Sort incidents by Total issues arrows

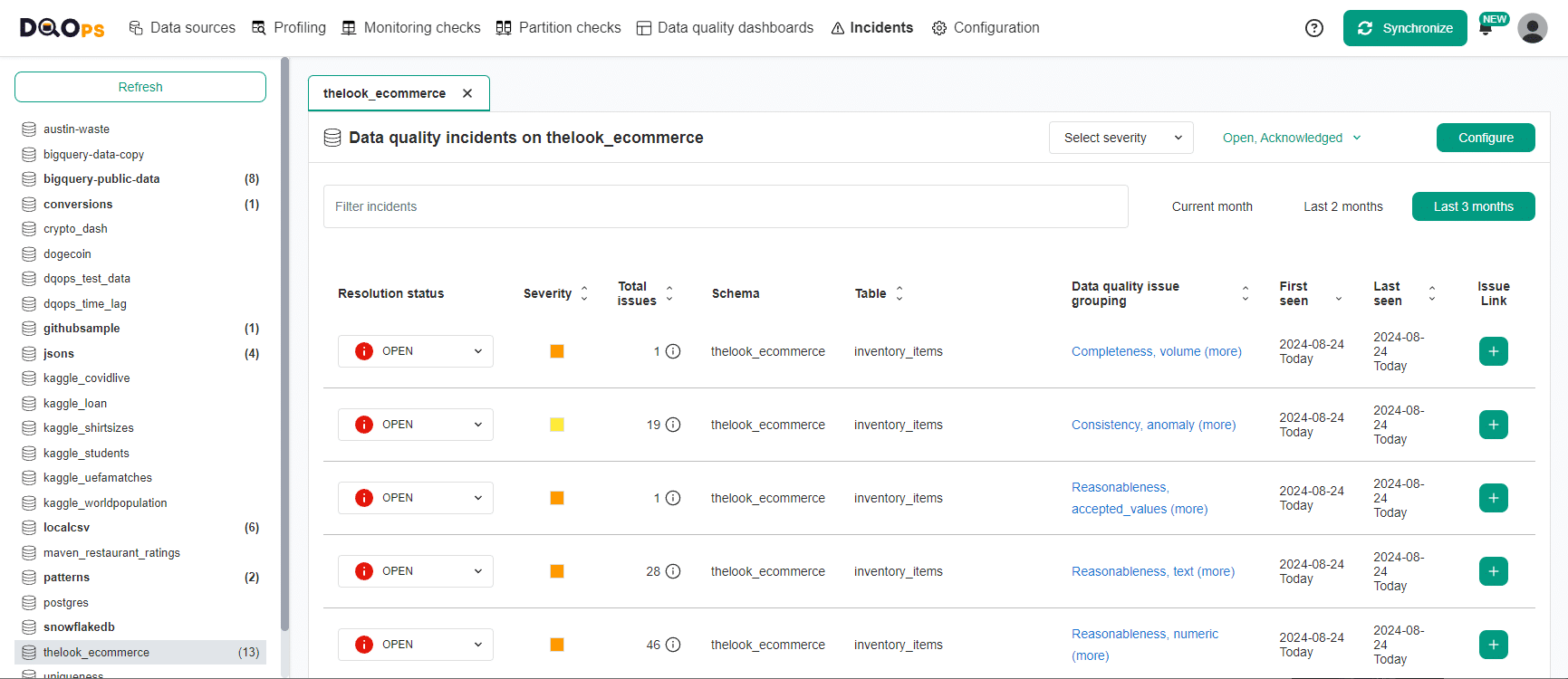(x=669, y=293)
